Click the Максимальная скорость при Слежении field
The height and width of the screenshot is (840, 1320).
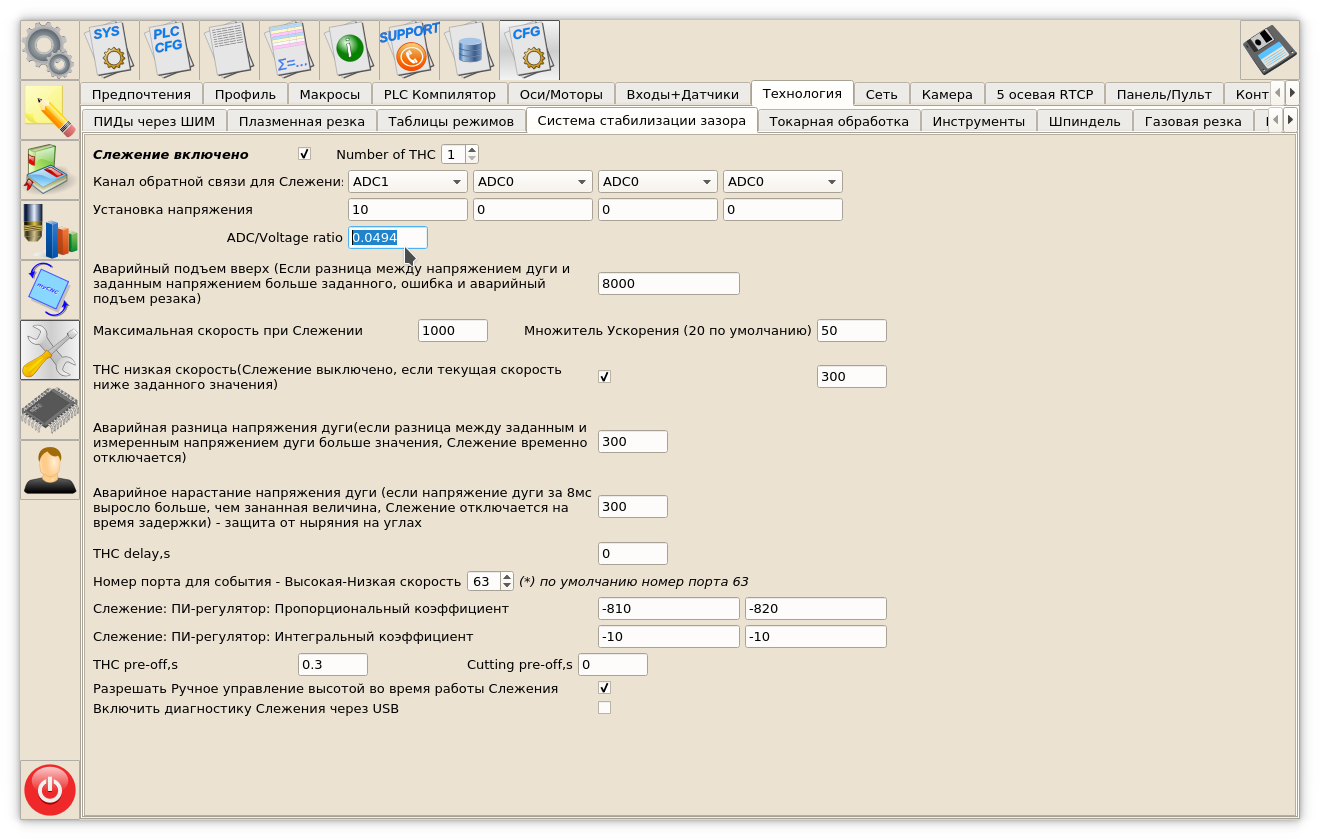point(453,330)
